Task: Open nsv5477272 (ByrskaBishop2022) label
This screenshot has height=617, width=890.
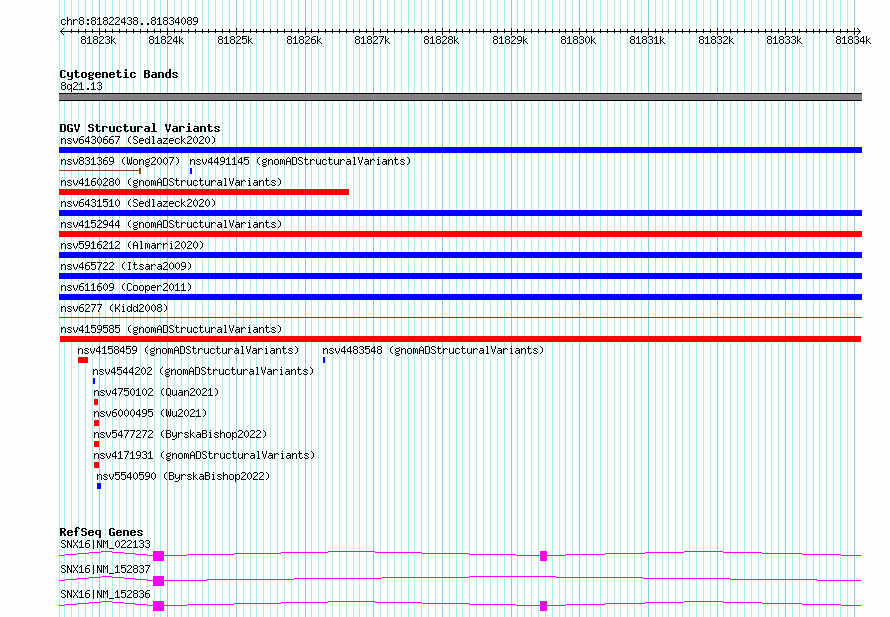Action: (x=180, y=434)
